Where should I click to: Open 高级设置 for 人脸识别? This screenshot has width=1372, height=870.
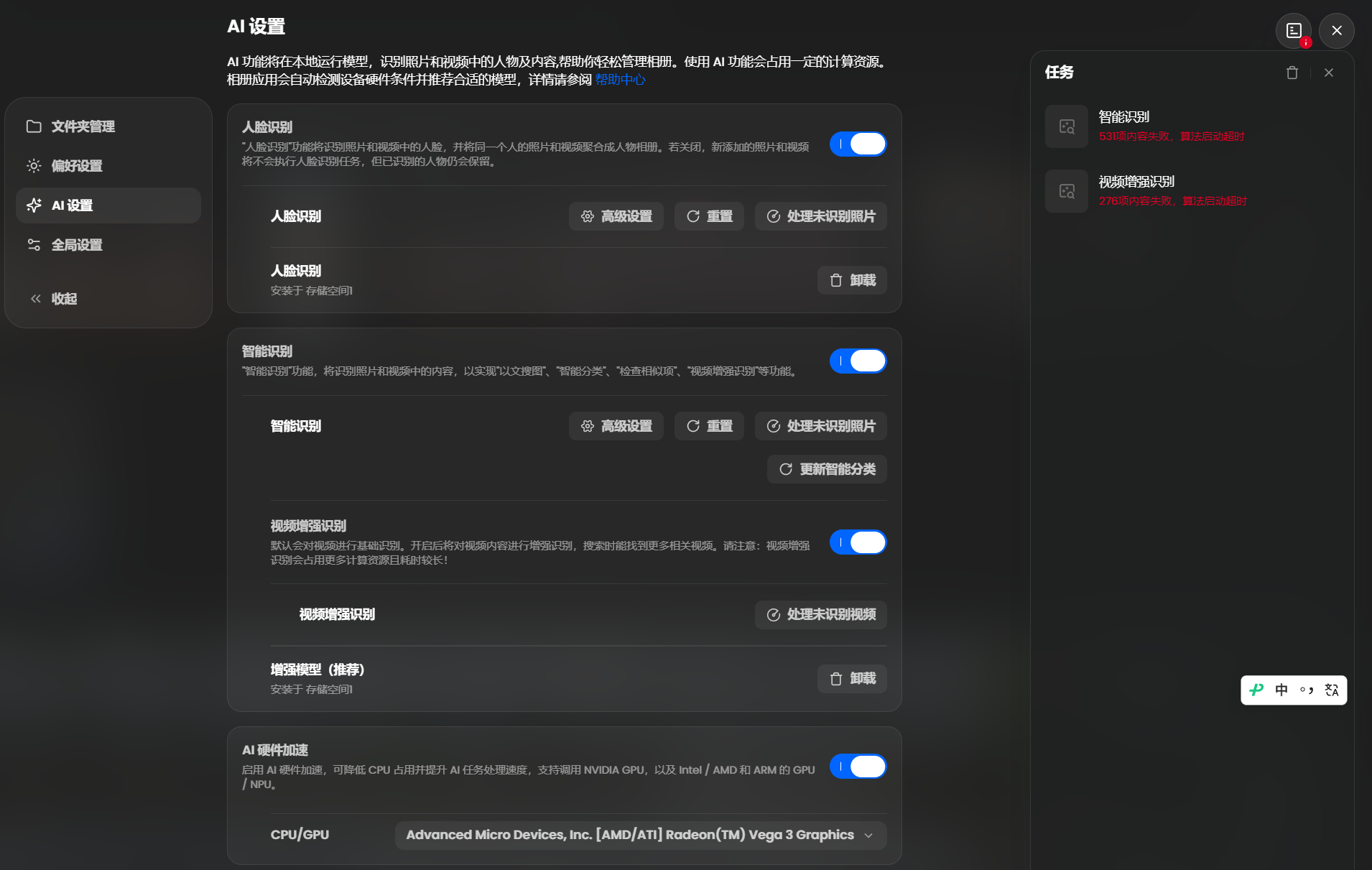coord(616,216)
